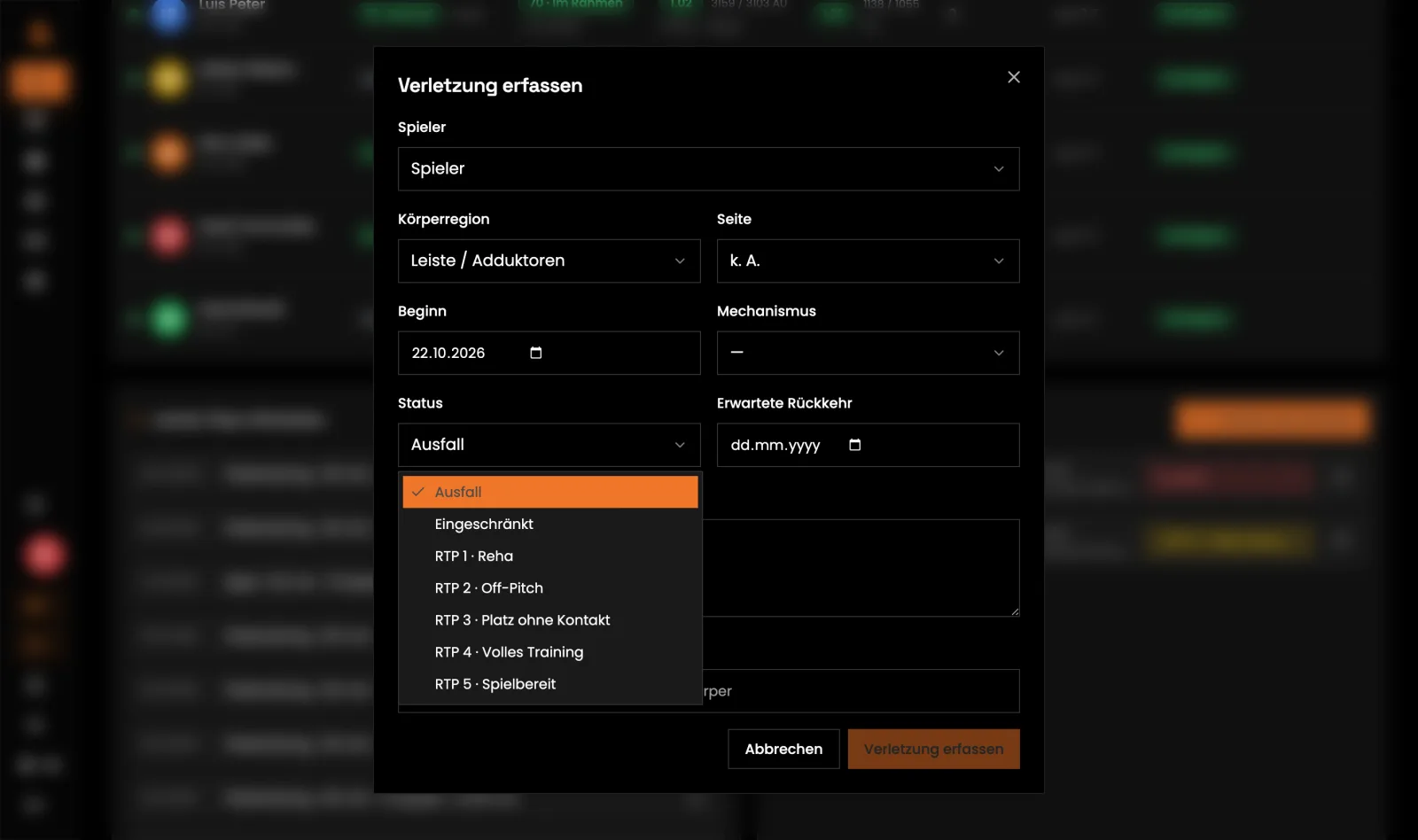Image resolution: width=1418 pixels, height=840 pixels.
Task: Open the Spieler dropdown
Action: 708,169
